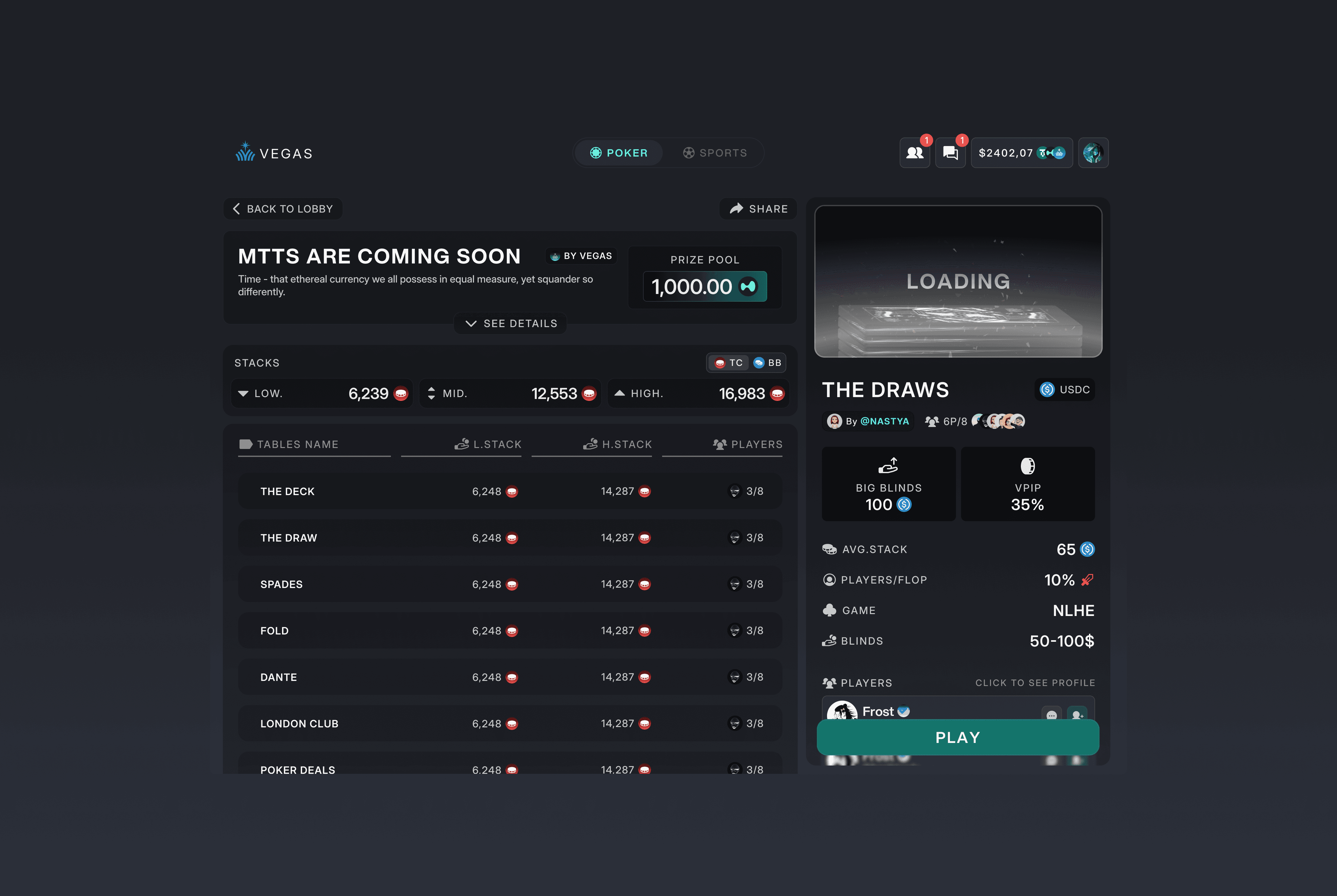1337x896 pixels.
Task: Click Frost's message bubble icon
Action: tap(1051, 714)
